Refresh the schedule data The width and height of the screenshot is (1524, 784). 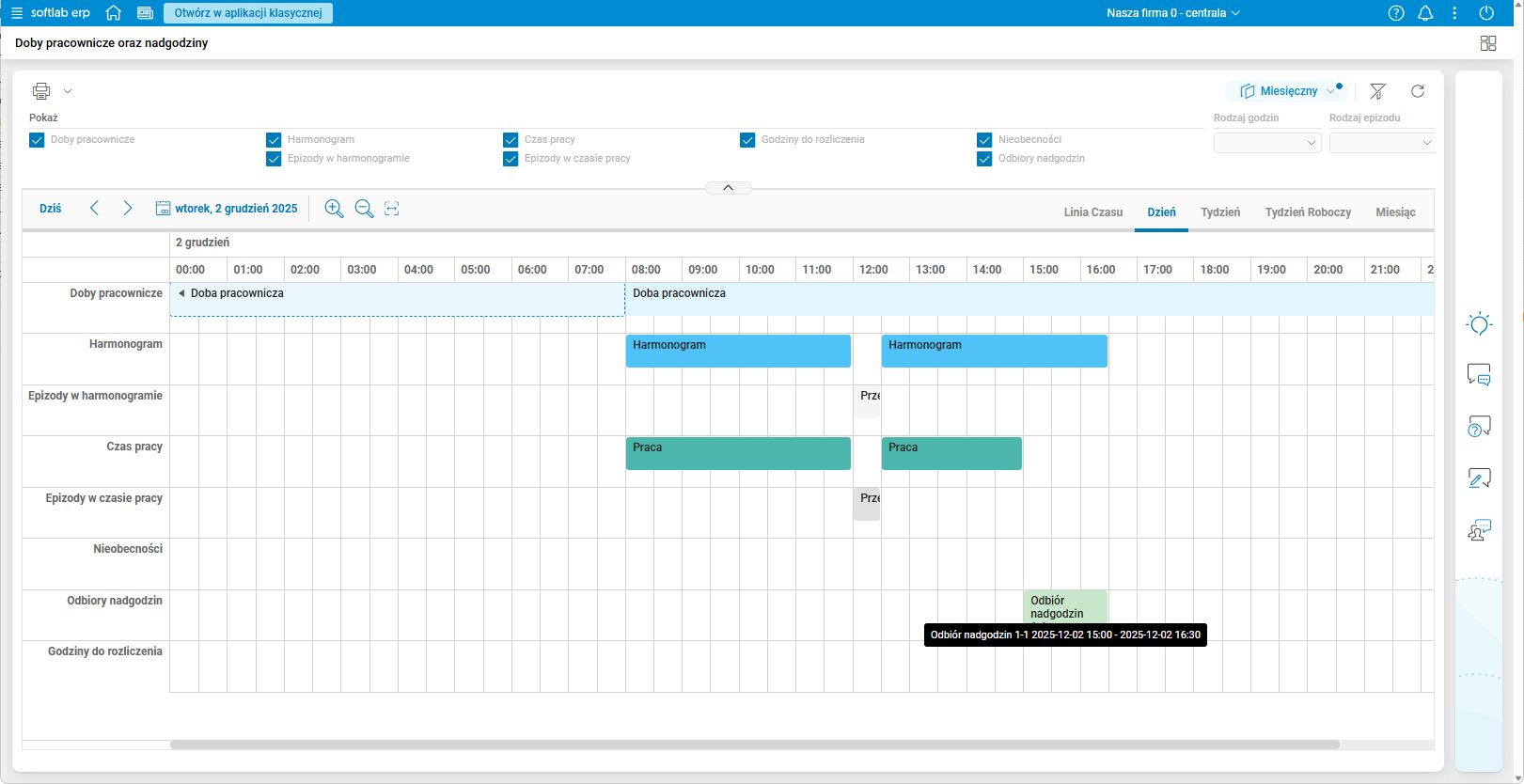click(1418, 91)
